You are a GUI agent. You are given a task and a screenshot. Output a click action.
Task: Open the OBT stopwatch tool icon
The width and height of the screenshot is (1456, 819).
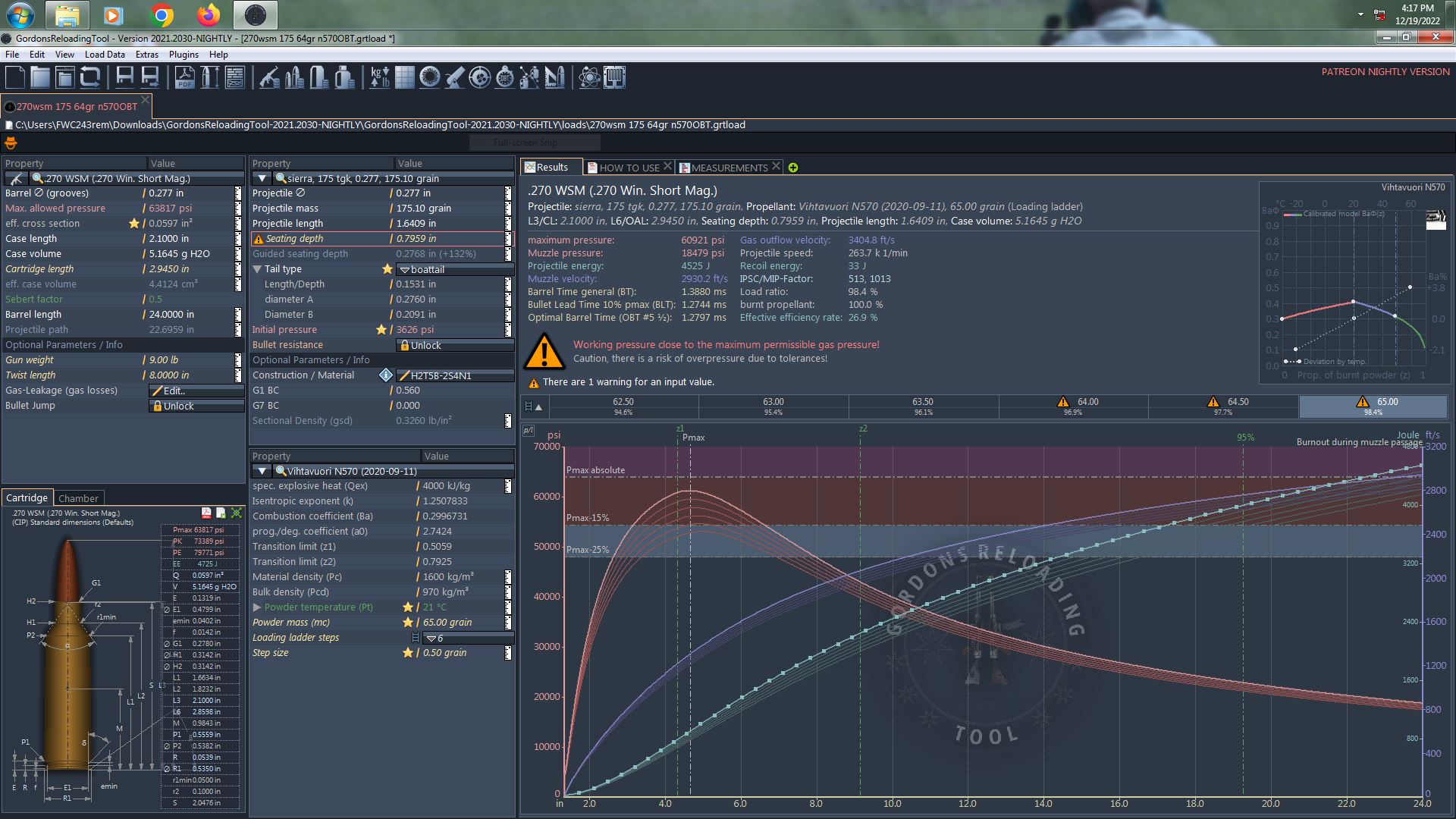click(505, 77)
